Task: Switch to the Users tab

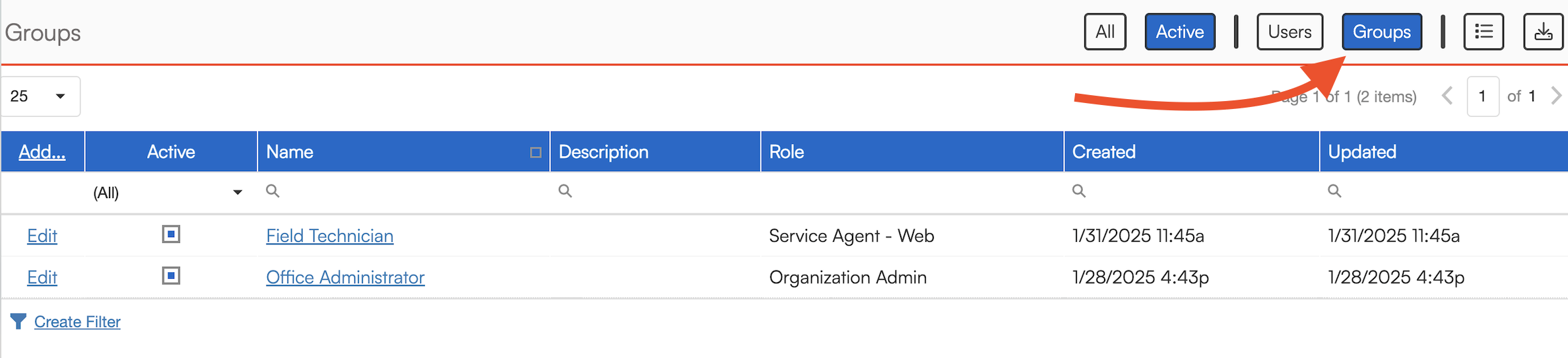Action: pyautogui.click(x=1290, y=32)
